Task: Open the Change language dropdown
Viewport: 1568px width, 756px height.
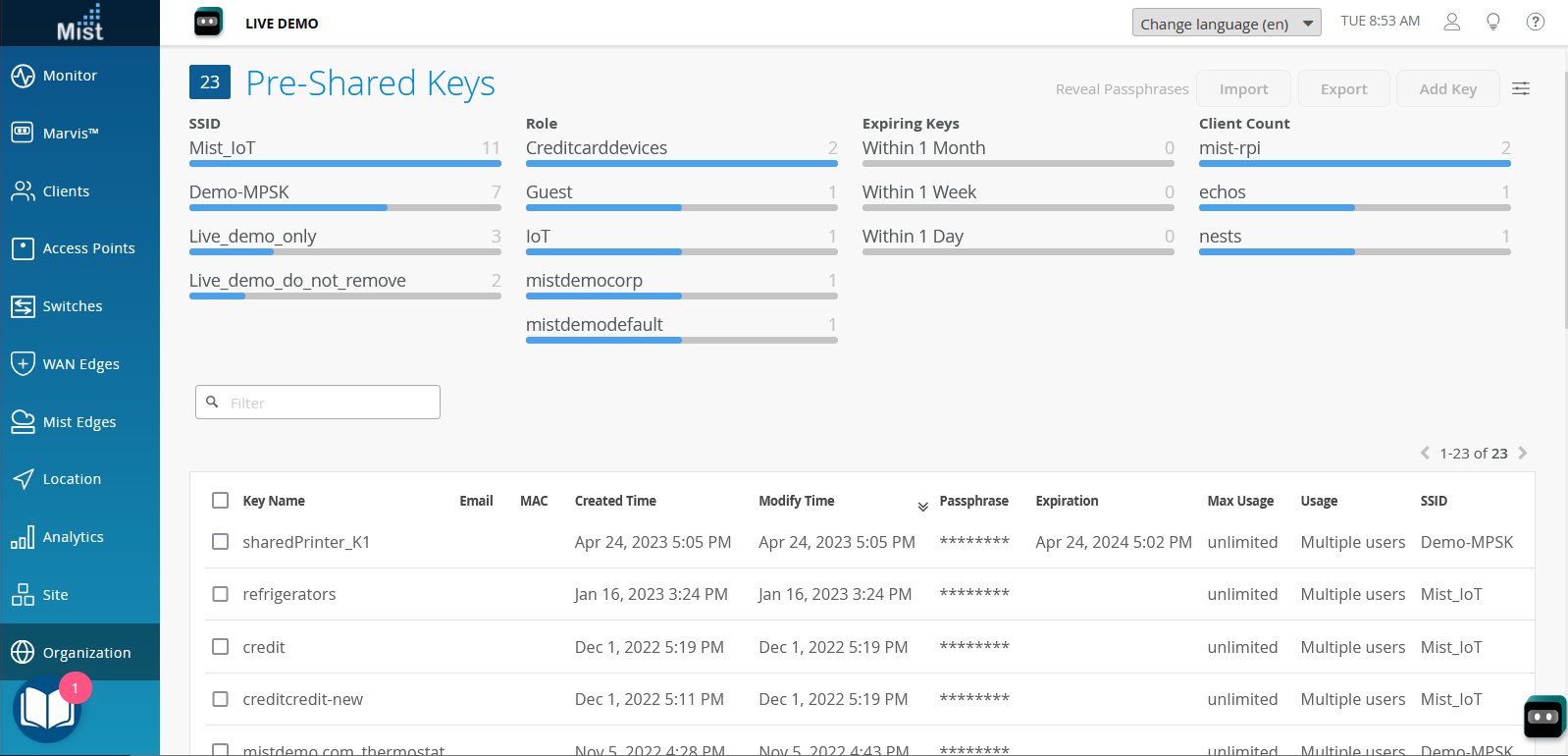Action: 1226,24
